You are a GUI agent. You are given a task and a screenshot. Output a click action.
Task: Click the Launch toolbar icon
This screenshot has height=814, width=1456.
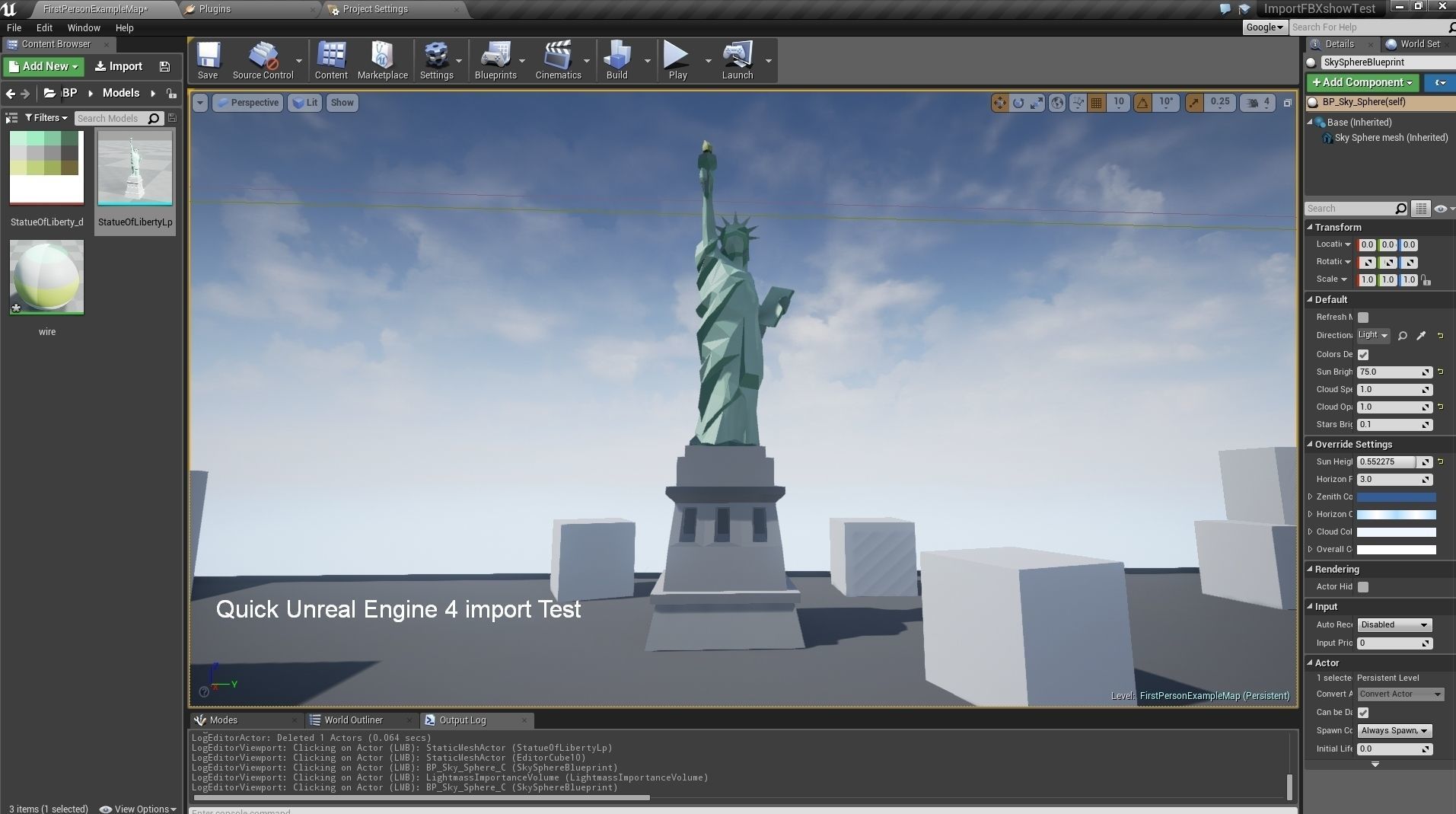737,60
